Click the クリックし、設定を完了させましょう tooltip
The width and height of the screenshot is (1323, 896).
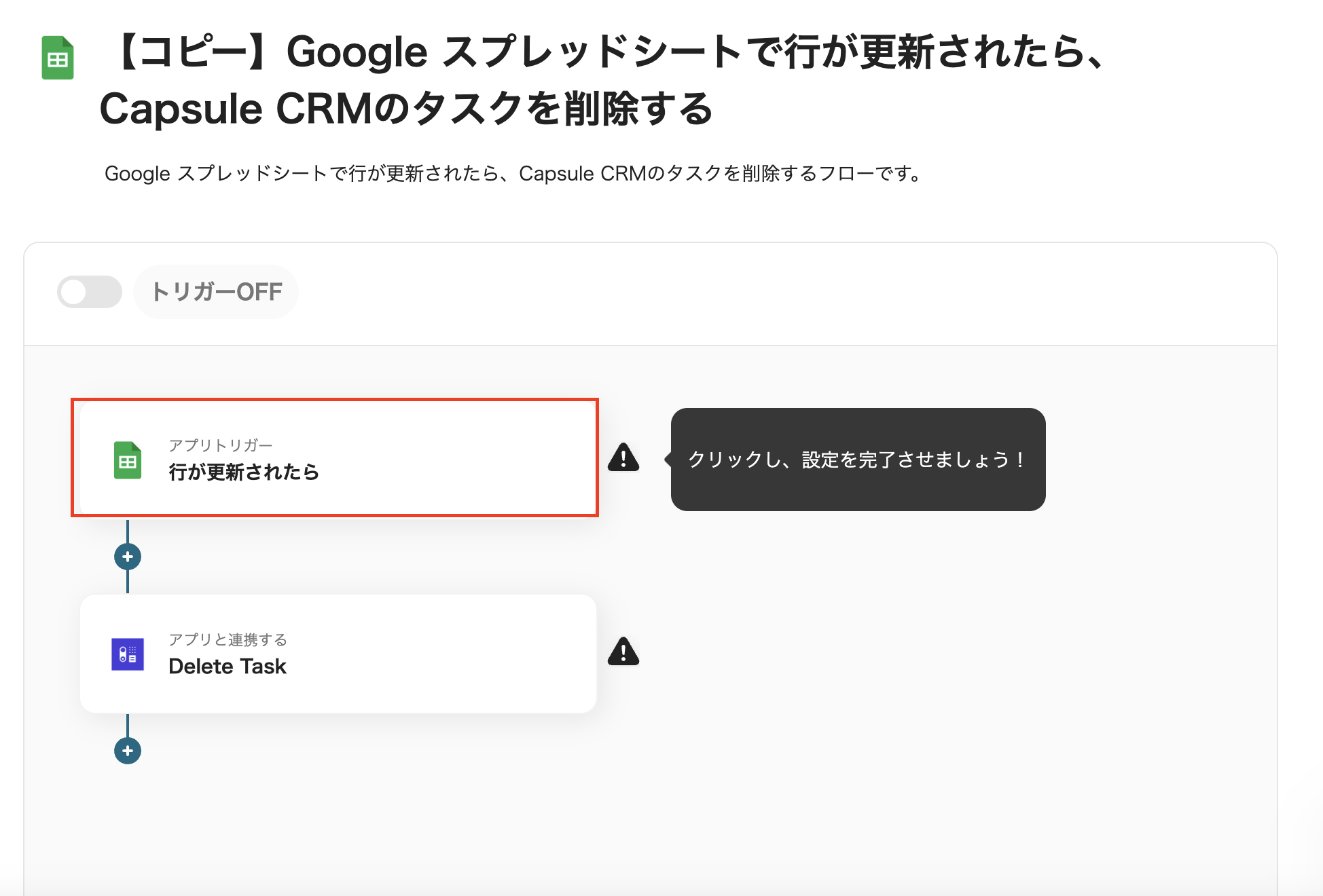pyautogui.click(x=857, y=460)
